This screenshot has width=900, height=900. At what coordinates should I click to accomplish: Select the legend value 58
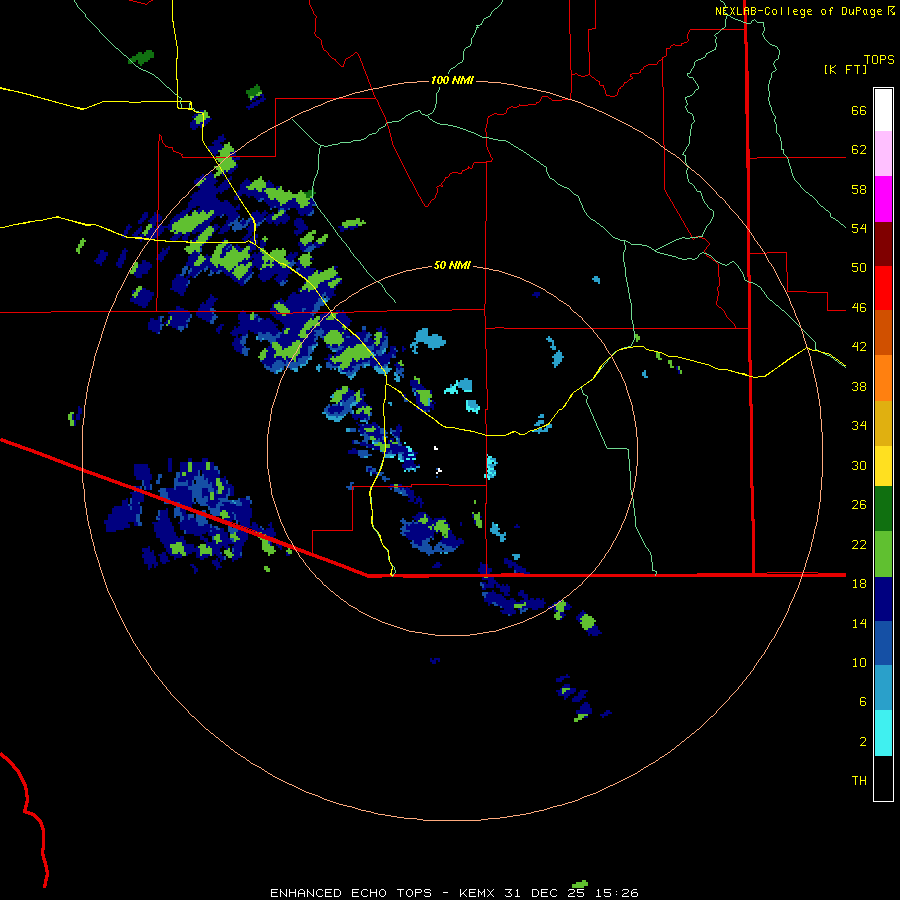(x=859, y=189)
